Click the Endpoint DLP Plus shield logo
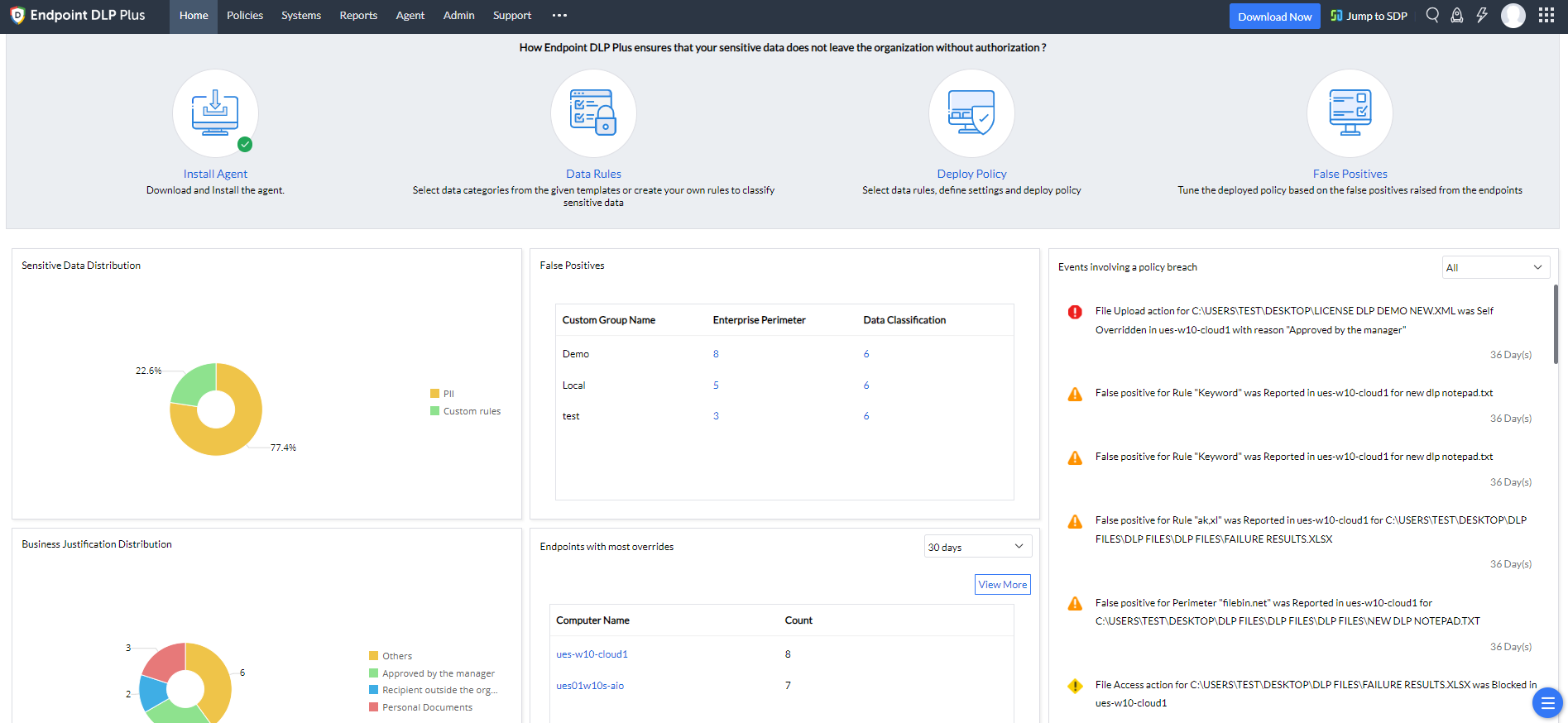The image size is (1568, 723). pyautogui.click(x=17, y=16)
